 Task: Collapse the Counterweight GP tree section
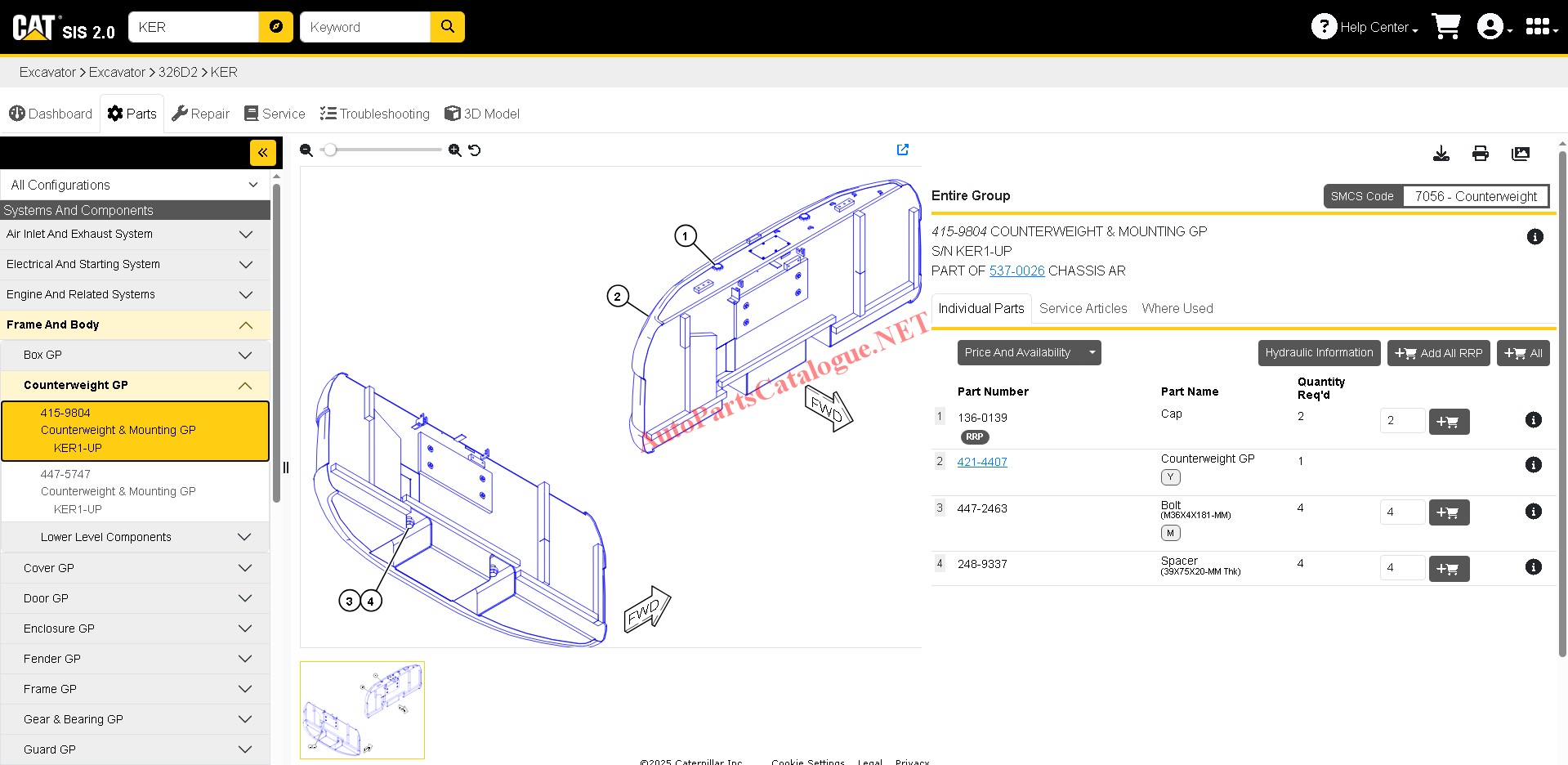[x=244, y=386]
